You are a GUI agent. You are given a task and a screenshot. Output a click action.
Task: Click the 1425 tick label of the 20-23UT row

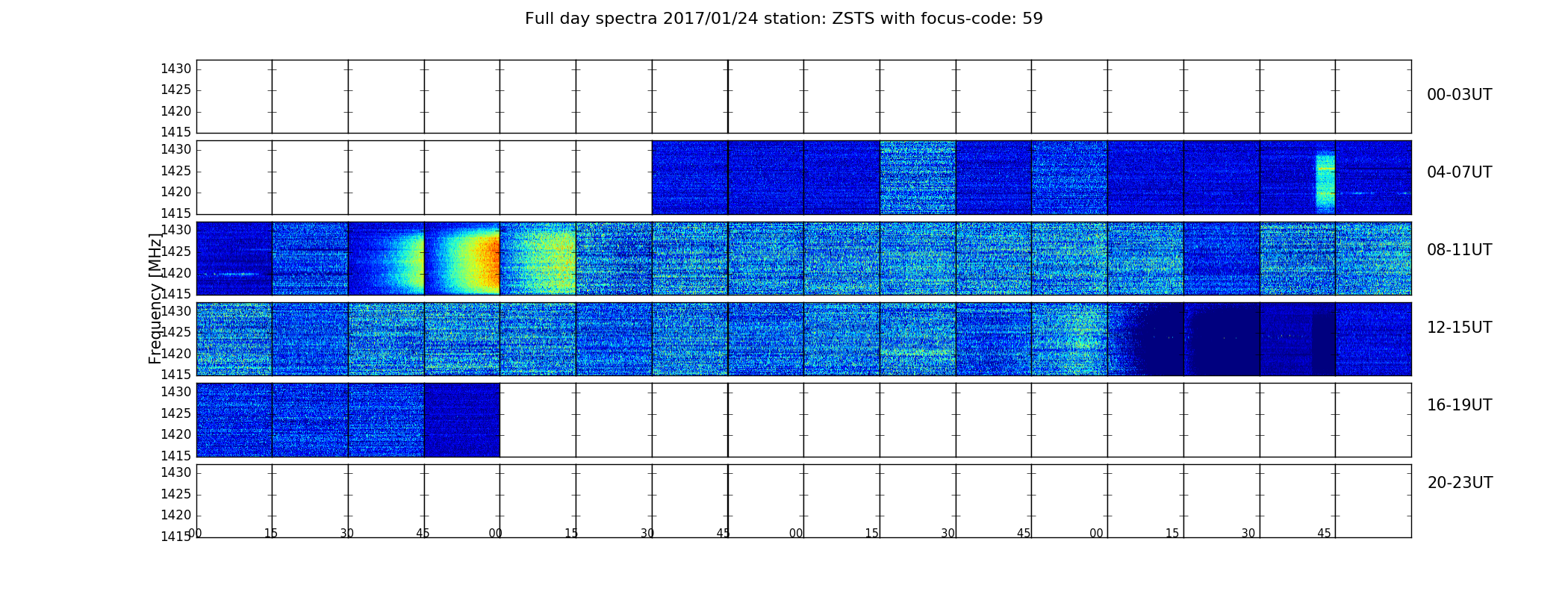tap(176, 495)
